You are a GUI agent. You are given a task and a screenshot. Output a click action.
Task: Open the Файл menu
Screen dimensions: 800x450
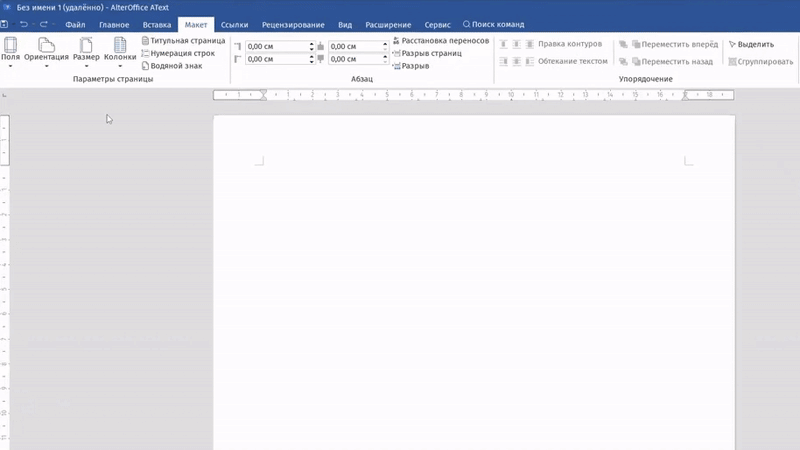point(75,24)
